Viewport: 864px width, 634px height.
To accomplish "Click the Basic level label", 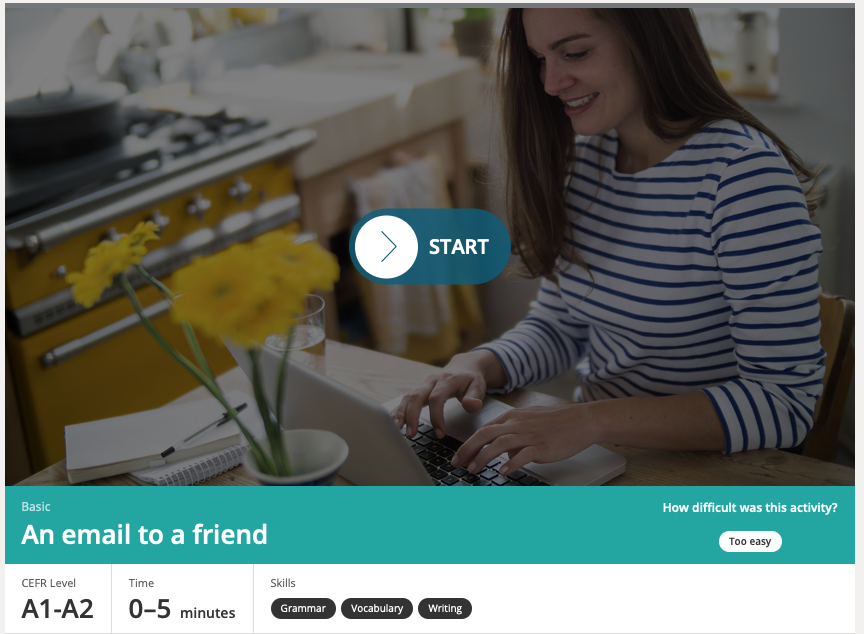I will click(36, 507).
